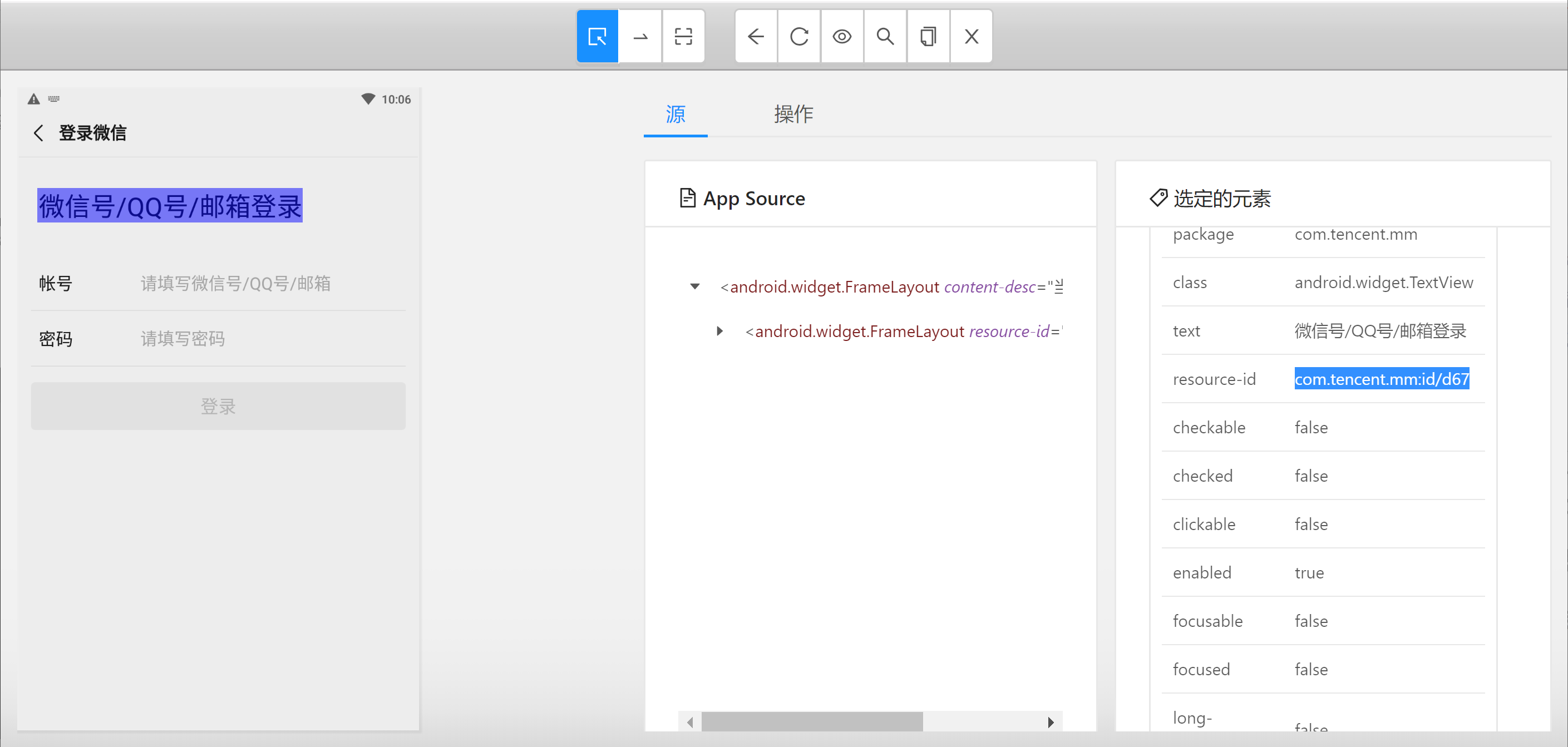This screenshot has height=747, width=1568.
Task: Click the checked row false value
Action: coord(1311,476)
